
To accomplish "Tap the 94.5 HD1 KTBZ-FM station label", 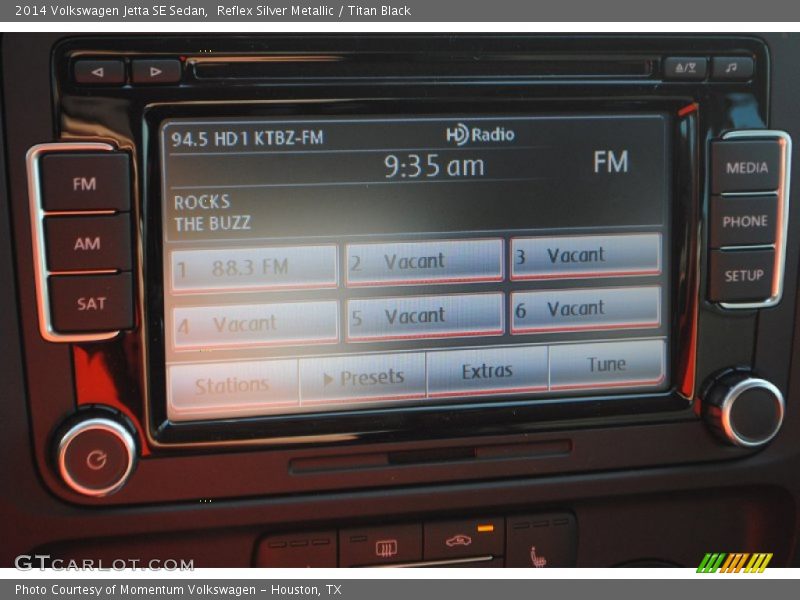I will pyautogui.click(x=247, y=138).
